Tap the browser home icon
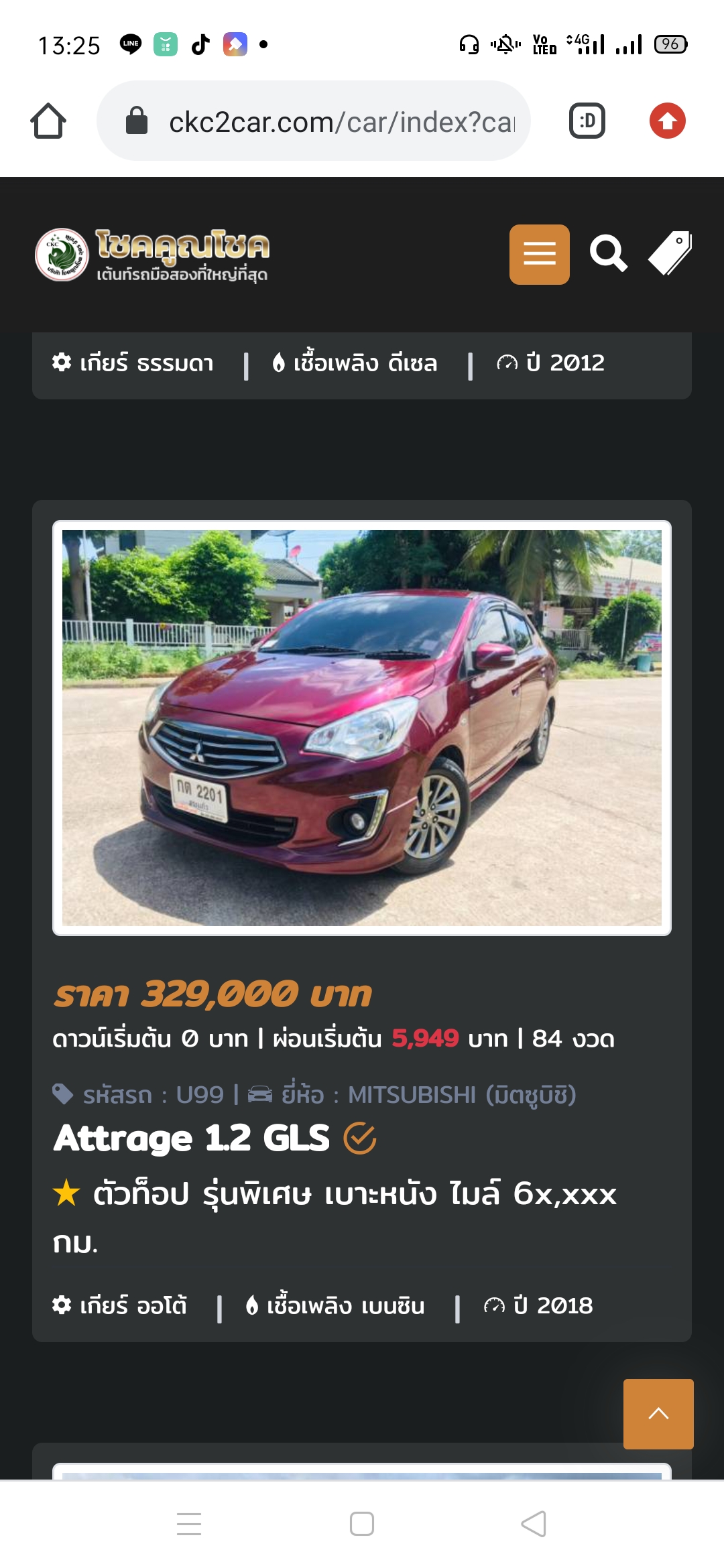This screenshot has height=1568, width=724. pos(48,121)
